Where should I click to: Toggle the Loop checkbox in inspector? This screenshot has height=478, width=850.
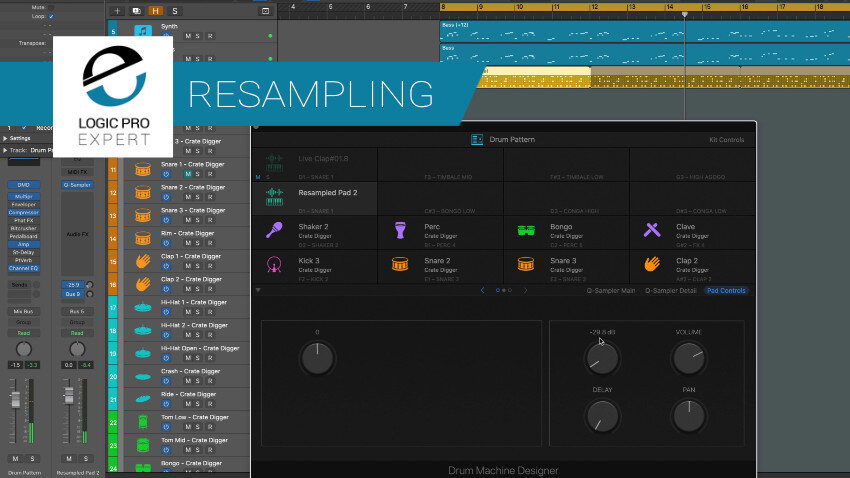coord(51,16)
